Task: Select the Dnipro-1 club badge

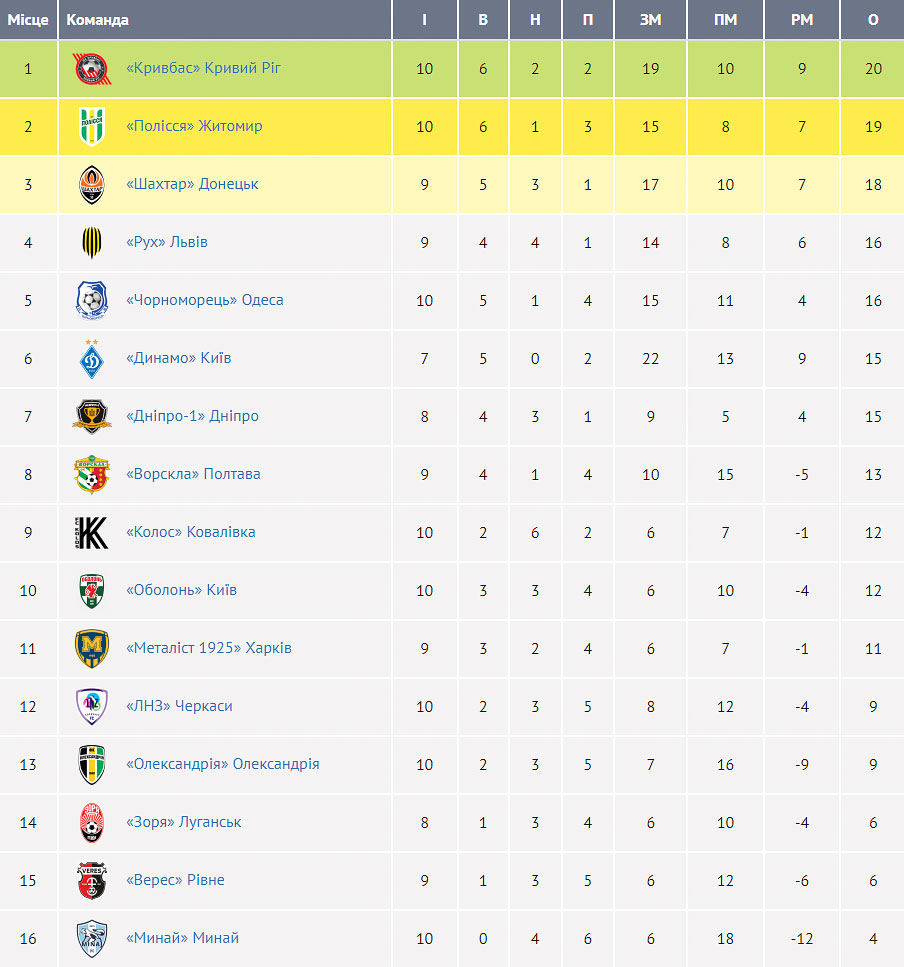Action: [x=92, y=416]
